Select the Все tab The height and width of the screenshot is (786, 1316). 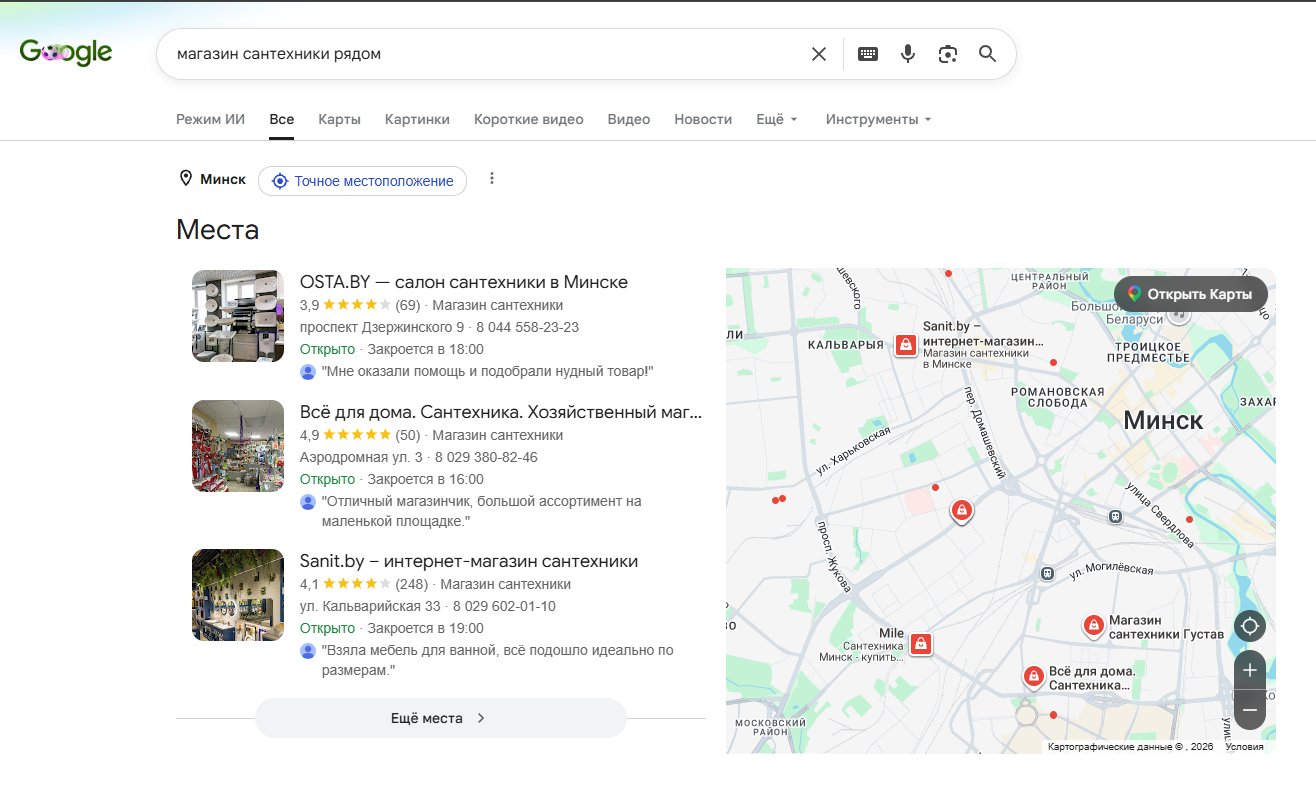(282, 119)
